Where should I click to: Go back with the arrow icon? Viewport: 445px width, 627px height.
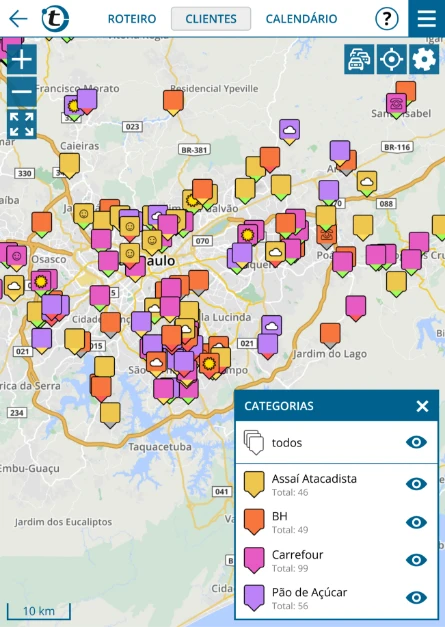pos(18,19)
